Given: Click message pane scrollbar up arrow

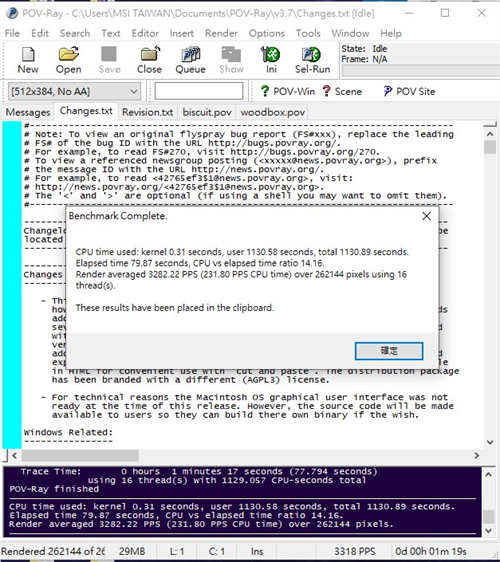Looking at the screenshot, I should 488,475.
